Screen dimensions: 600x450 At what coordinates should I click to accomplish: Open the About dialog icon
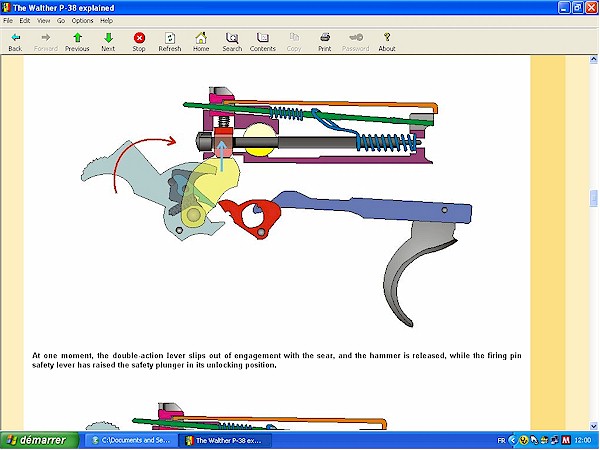(387, 42)
